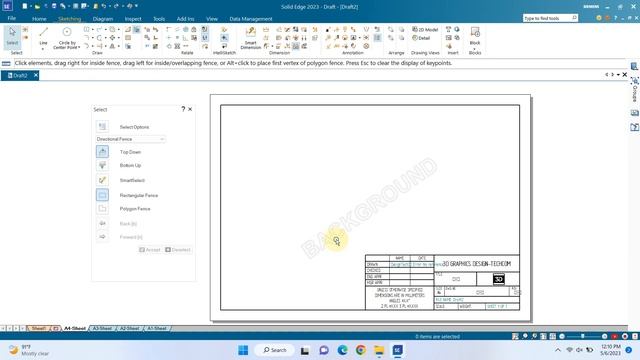The width and height of the screenshot is (640, 360).
Task: Open the Data Management ribbon tab
Action: pos(251,19)
